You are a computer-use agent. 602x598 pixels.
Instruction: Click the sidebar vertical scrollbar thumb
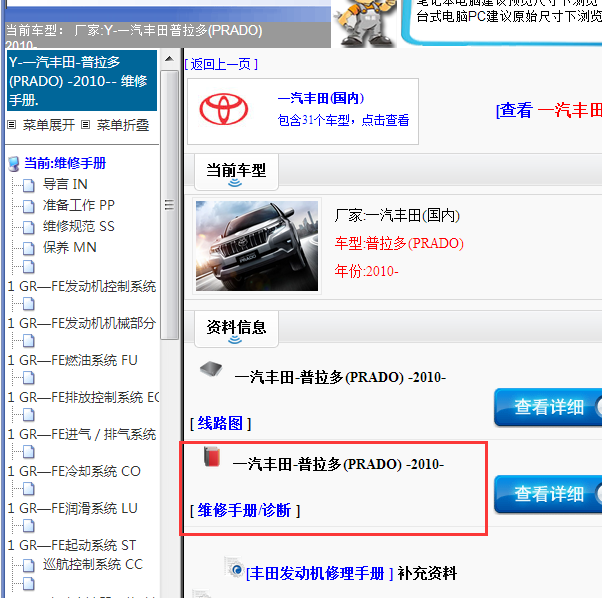(x=169, y=205)
